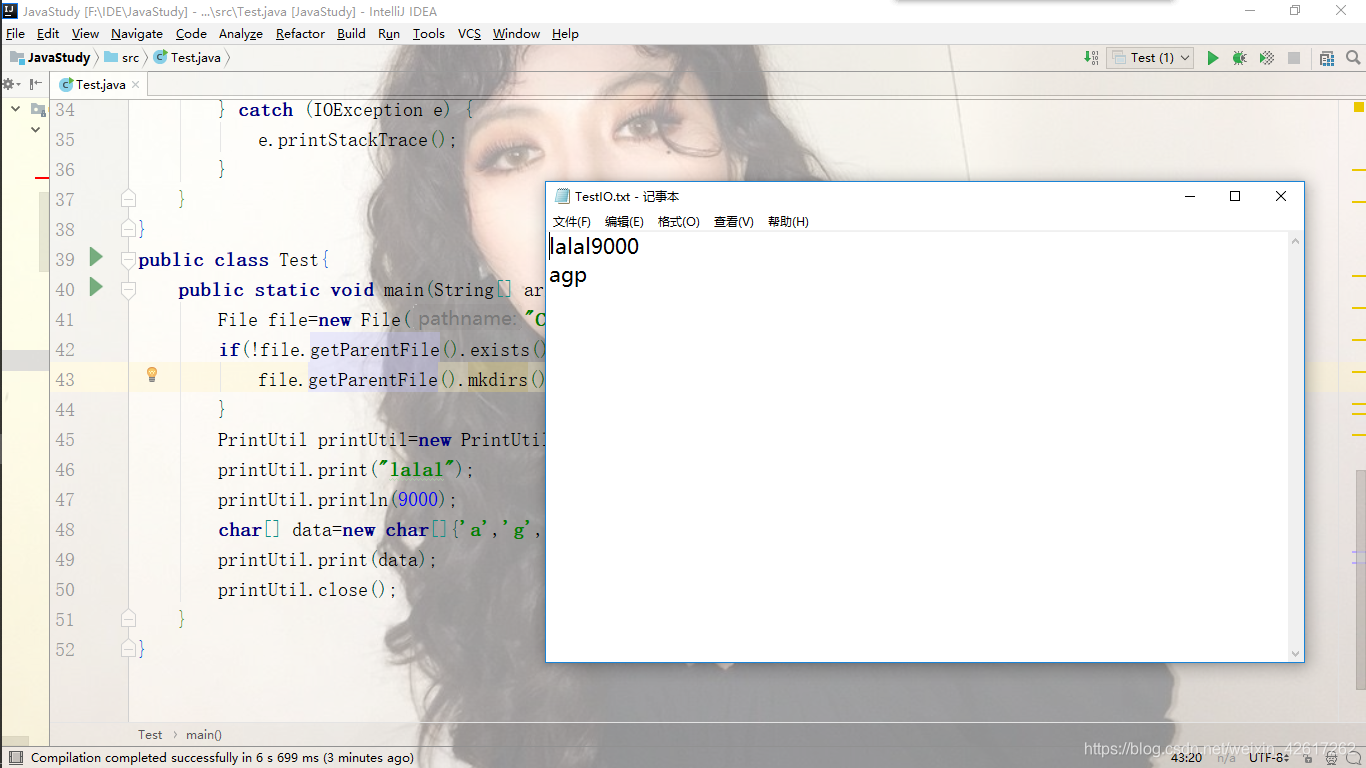Image resolution: width=1366 pixels, height=768 pixels.
Task: Open Notepad 编辑(E) menu
Action: click(624, 222)
